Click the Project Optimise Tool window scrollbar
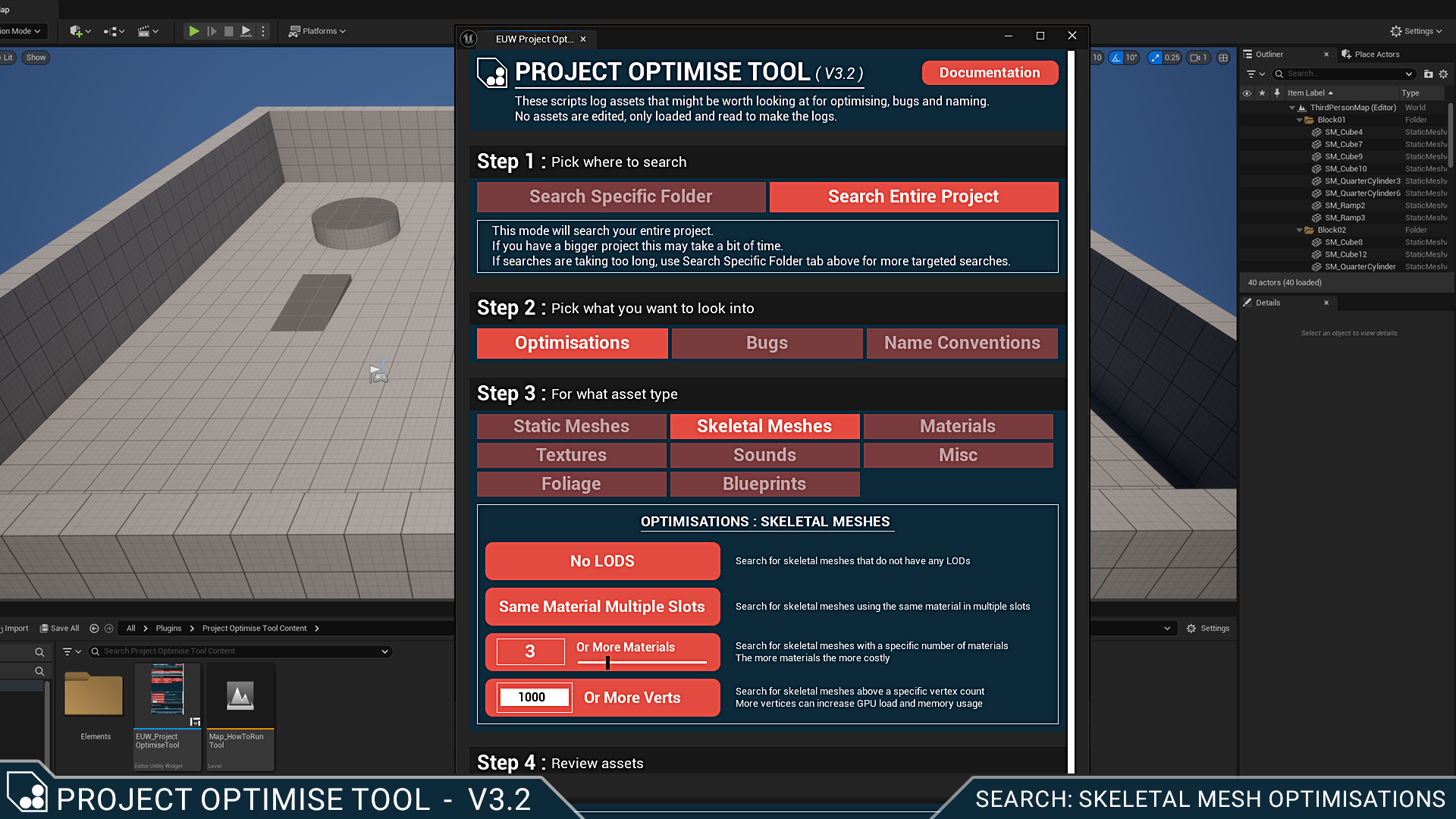 pos(1071,412)
